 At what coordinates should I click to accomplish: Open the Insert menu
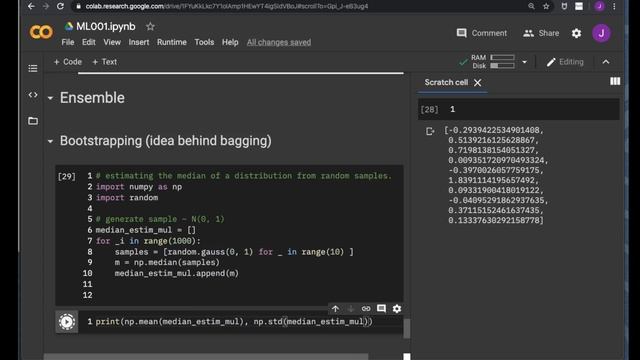click(139, 42)
